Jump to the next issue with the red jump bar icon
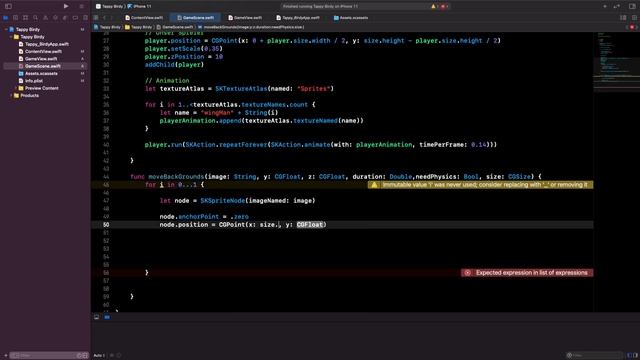The width and height of the screenshot is (640, 360). 632,27
